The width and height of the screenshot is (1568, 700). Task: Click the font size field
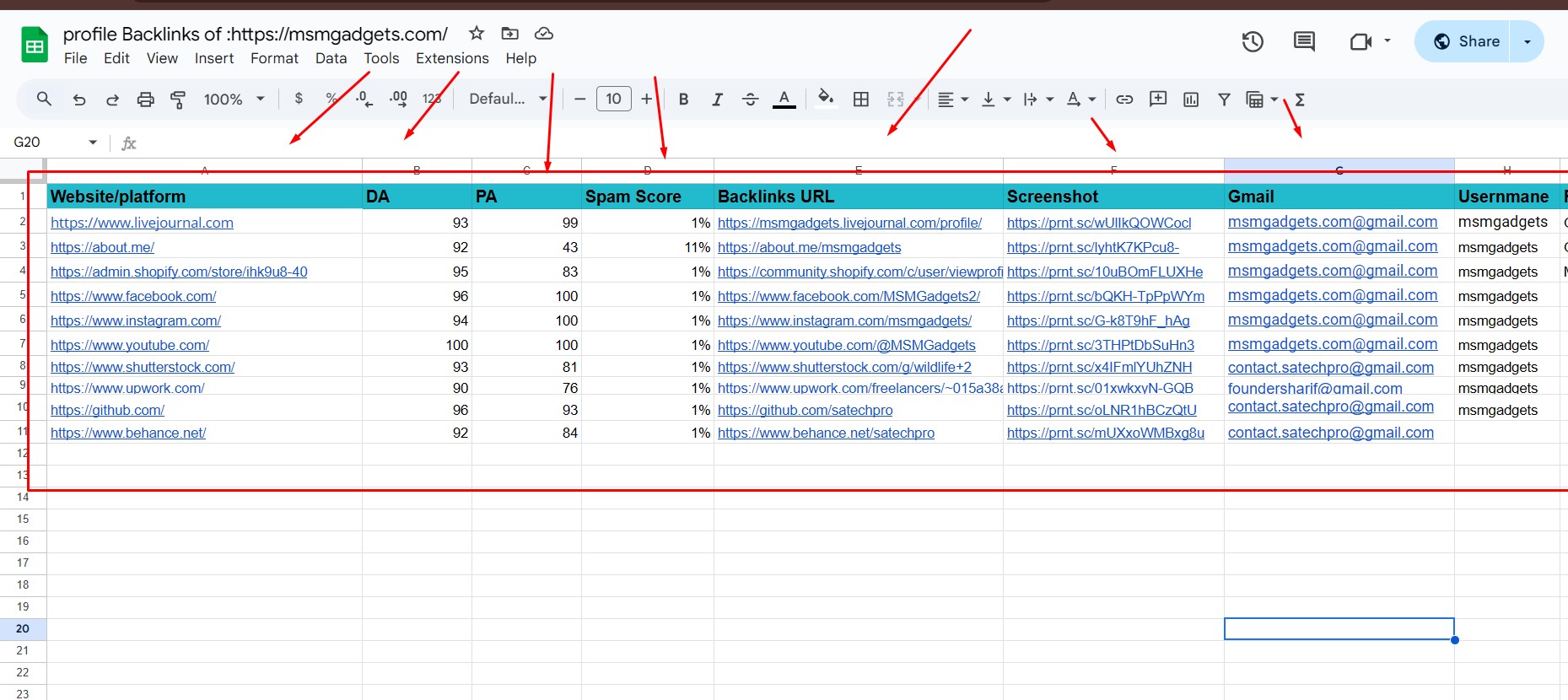[613, 99]
